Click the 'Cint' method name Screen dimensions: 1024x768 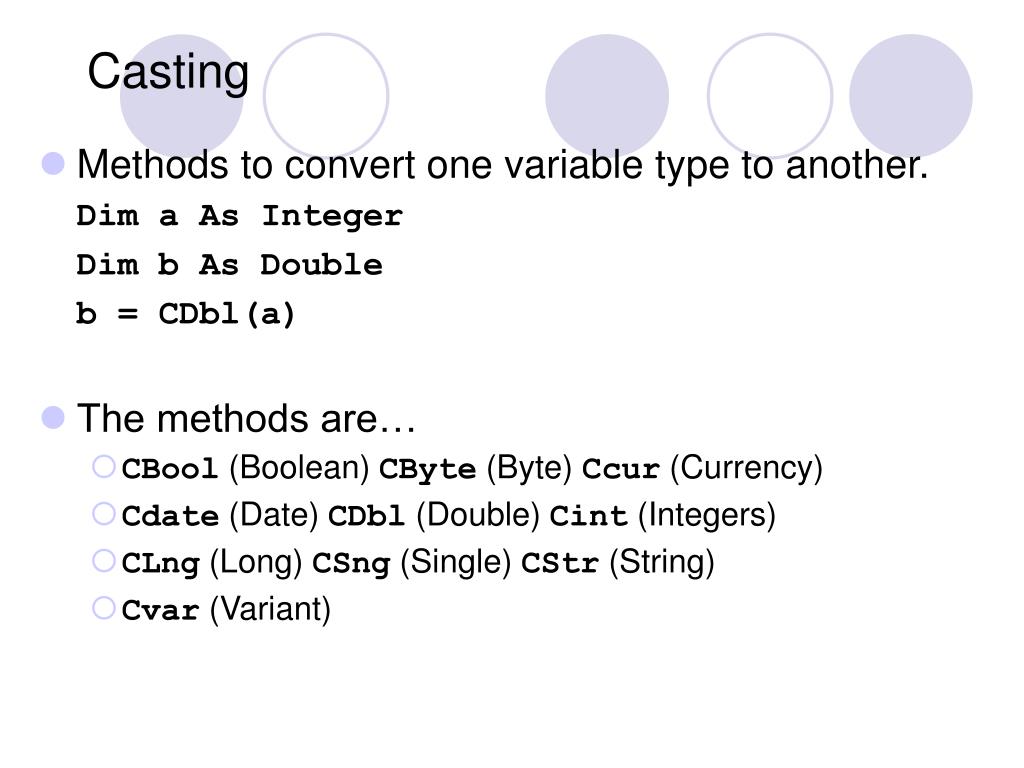(x=588, y=516)
